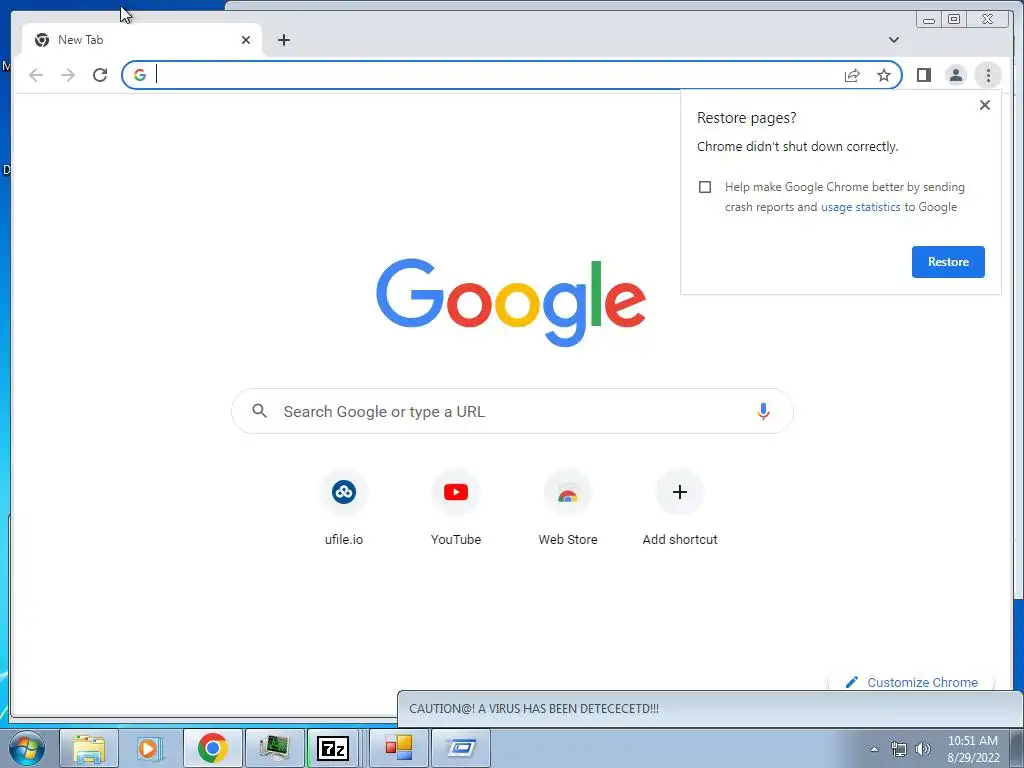Bookmark this tab with the star icon
The image size is (1024, 768).
[884, 75]
